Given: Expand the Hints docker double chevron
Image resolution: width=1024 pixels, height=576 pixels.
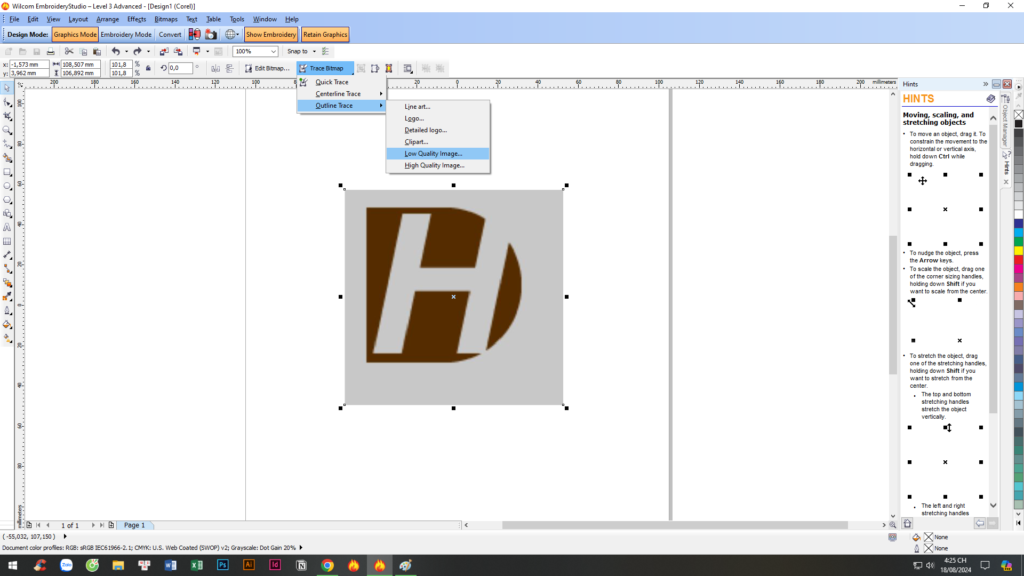Looking at the screenshot, I should (985, 84).
